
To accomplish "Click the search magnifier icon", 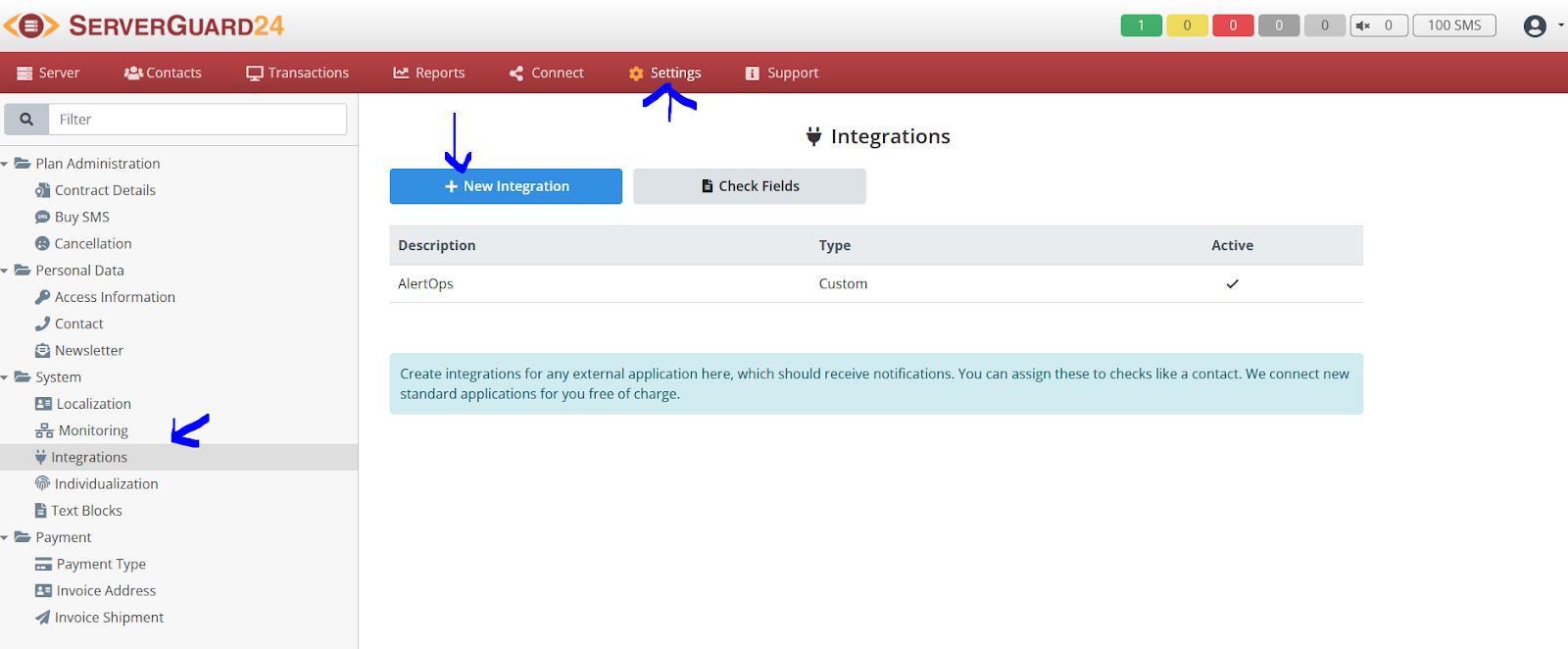I will pyautogui.click(x=26, y=120).
